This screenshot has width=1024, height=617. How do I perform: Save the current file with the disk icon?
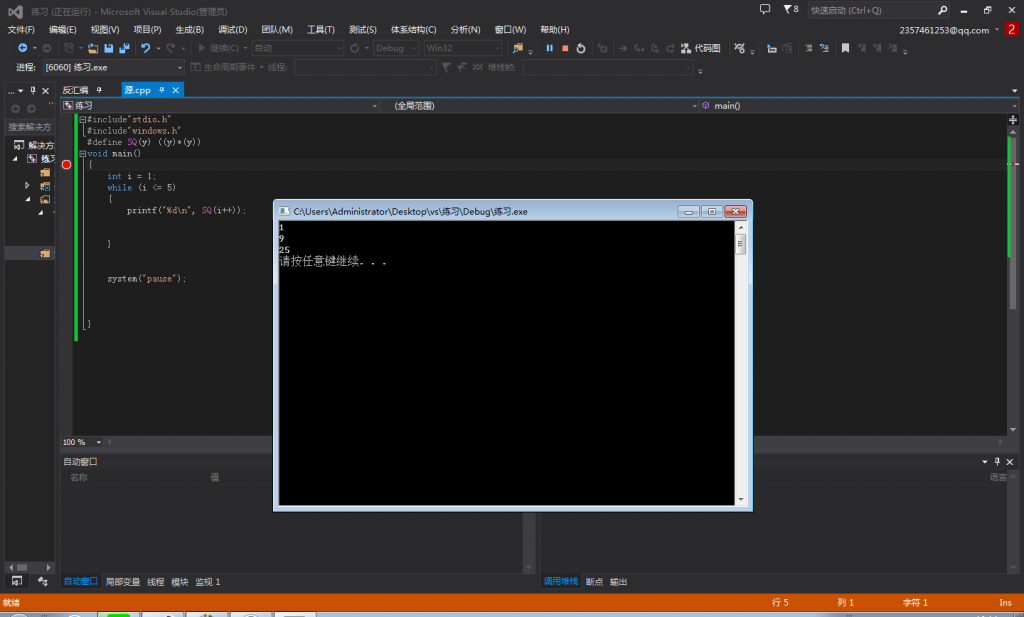108,48
